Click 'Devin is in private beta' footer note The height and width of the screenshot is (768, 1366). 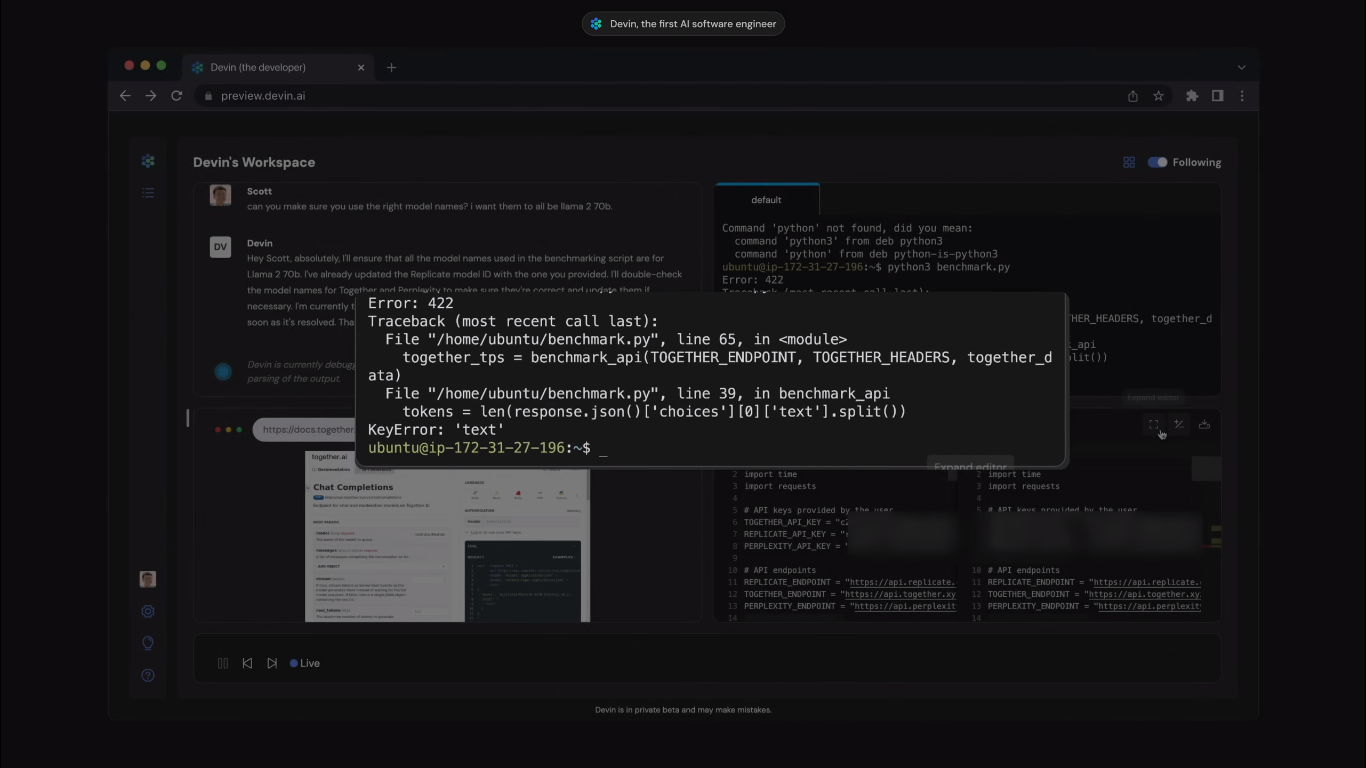683,710
